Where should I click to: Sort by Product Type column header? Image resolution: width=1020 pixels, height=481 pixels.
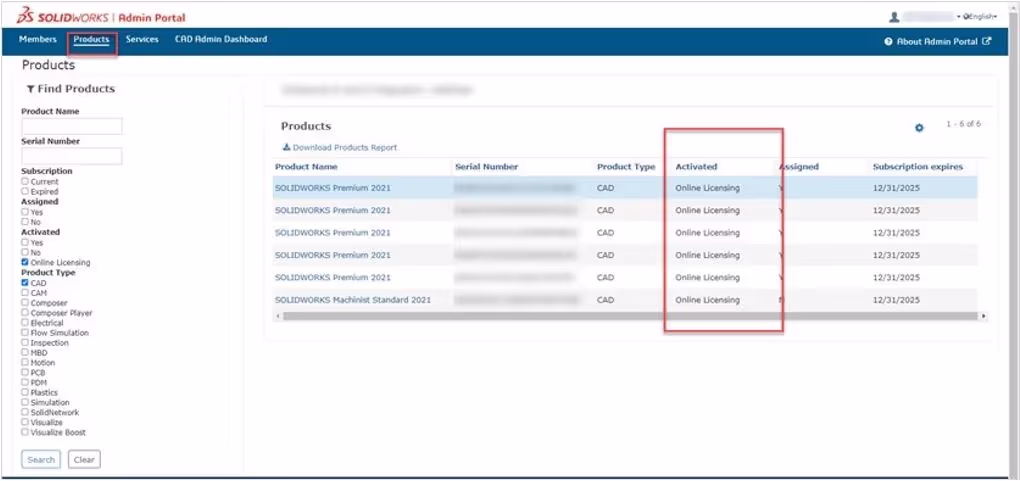(x=626, y=167)
